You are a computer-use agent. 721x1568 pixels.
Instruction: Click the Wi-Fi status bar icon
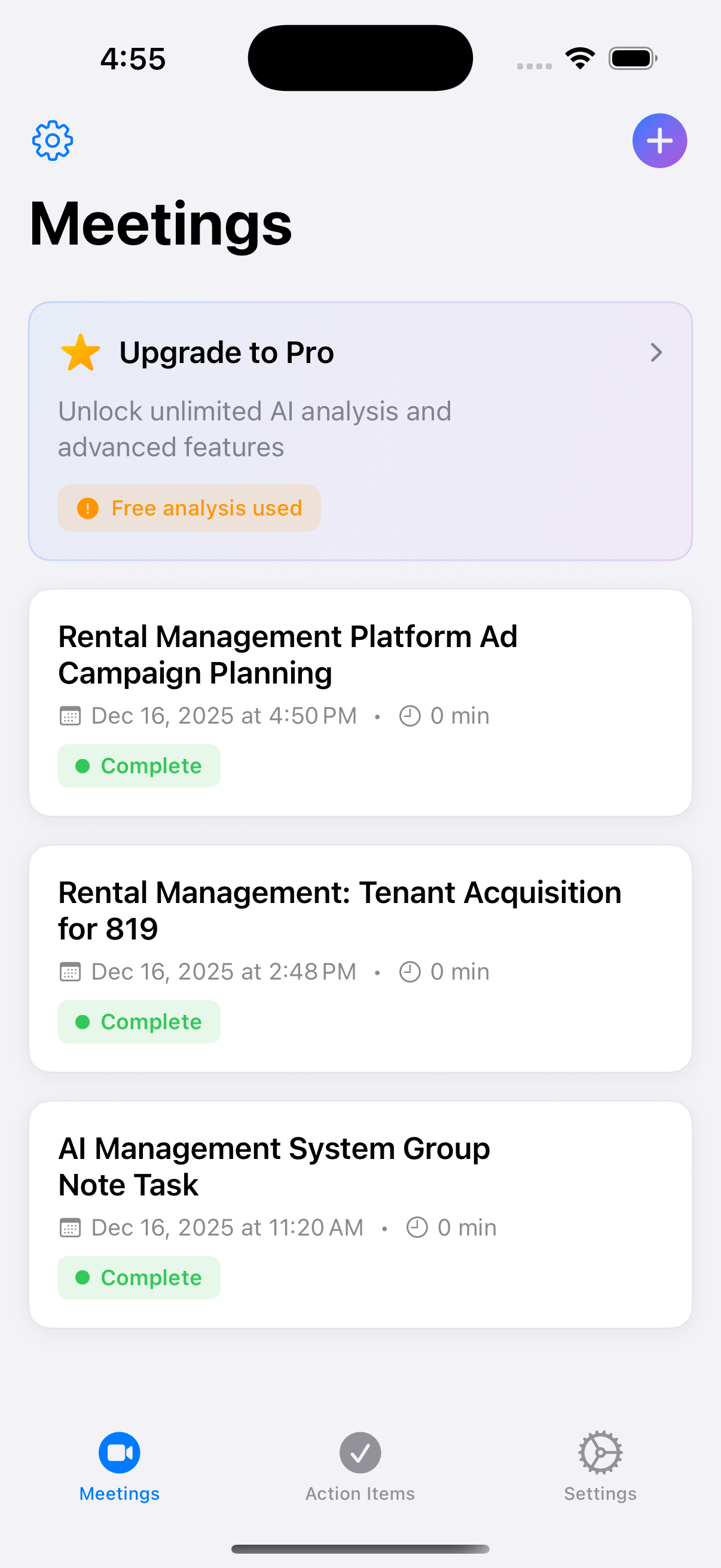(x=580, y=59)
